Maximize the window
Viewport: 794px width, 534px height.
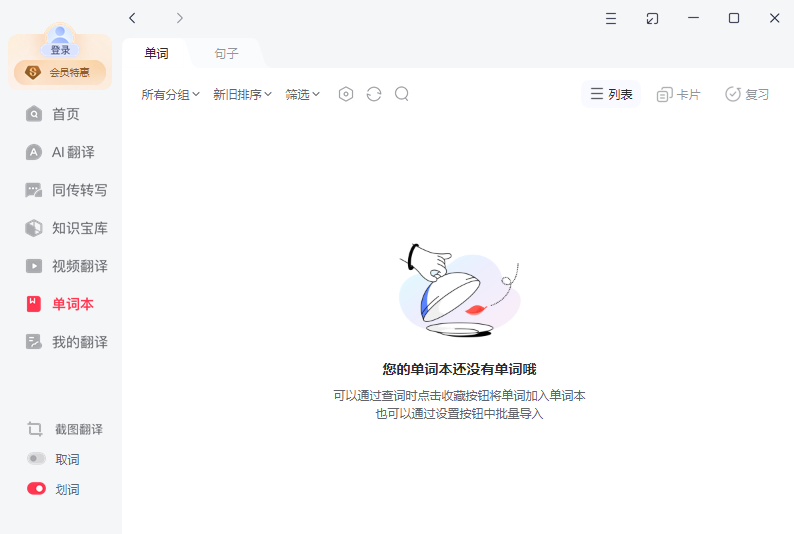click(734, 18)
